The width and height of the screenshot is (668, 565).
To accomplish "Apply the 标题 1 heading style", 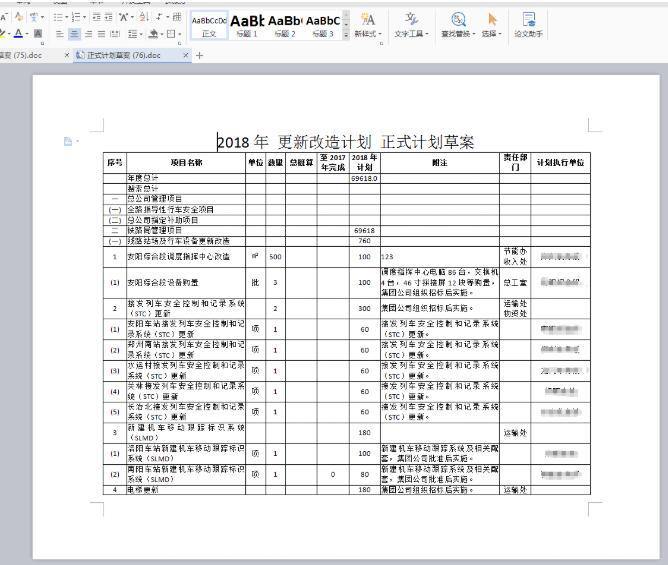I will pyautogui.click(x=246, y=24).
